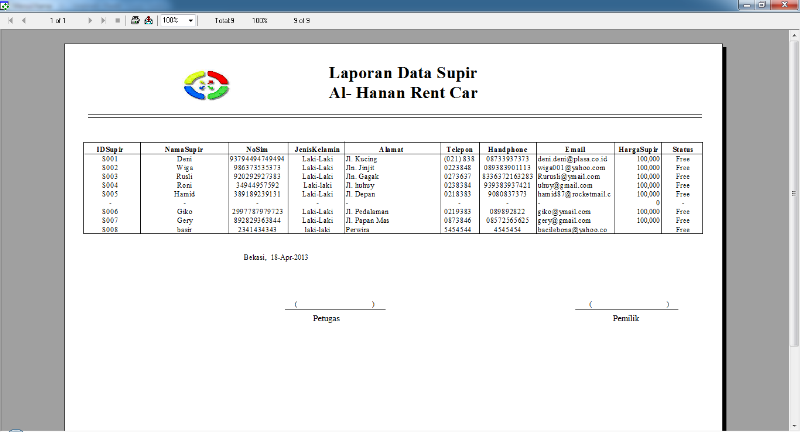The width and height of the screenshot is (800, 432).
Task: Click the Handphone column header
Action: (507, 149)
